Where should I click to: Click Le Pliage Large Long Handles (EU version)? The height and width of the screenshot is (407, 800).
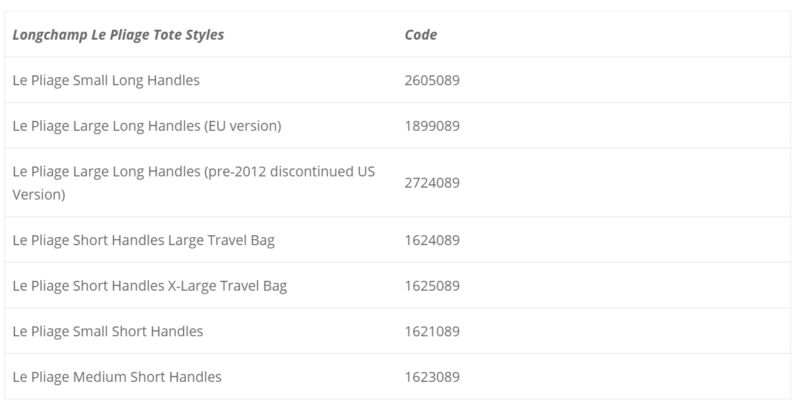(147, 126)
